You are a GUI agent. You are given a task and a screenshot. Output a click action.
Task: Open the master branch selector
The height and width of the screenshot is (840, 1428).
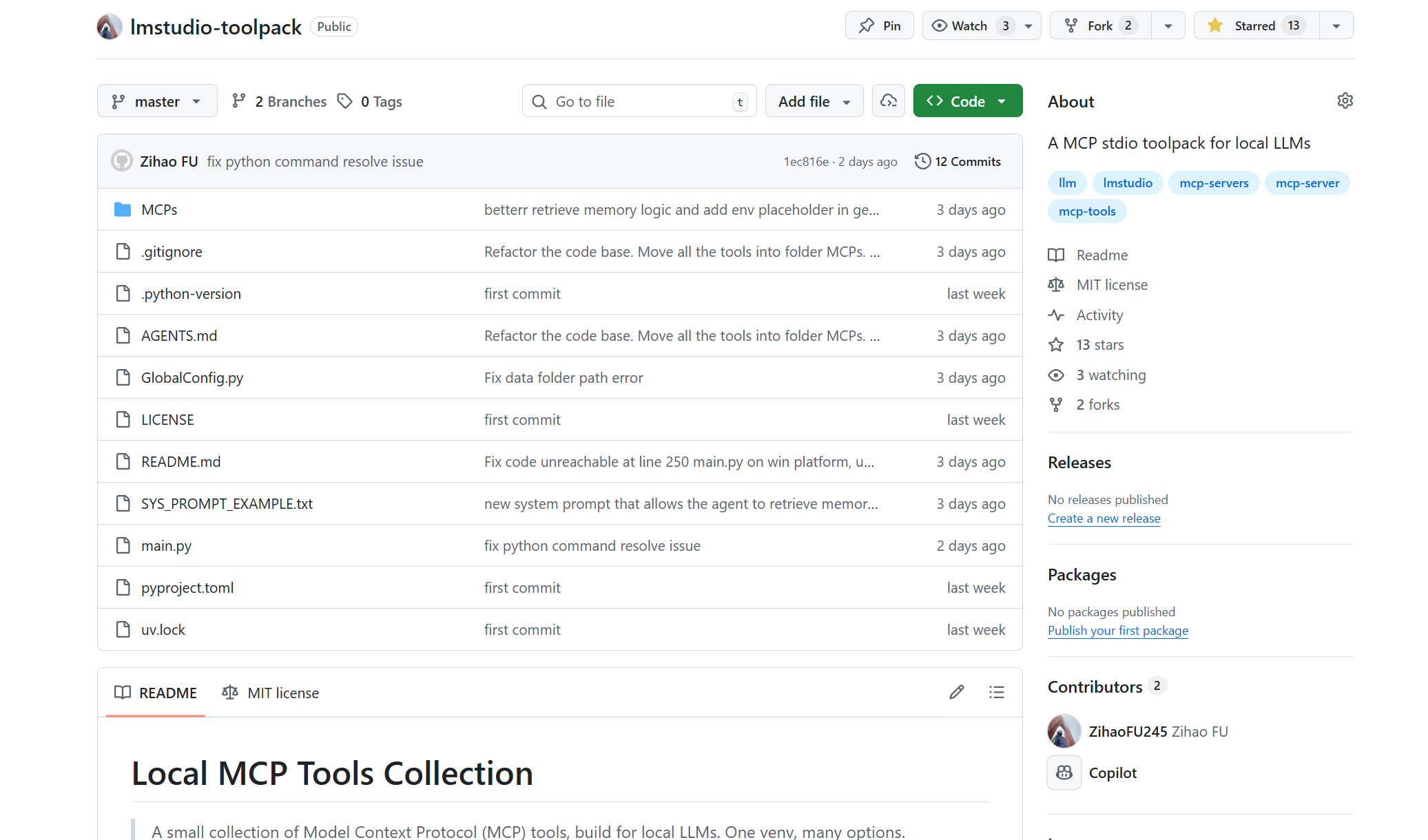[157, 101]
